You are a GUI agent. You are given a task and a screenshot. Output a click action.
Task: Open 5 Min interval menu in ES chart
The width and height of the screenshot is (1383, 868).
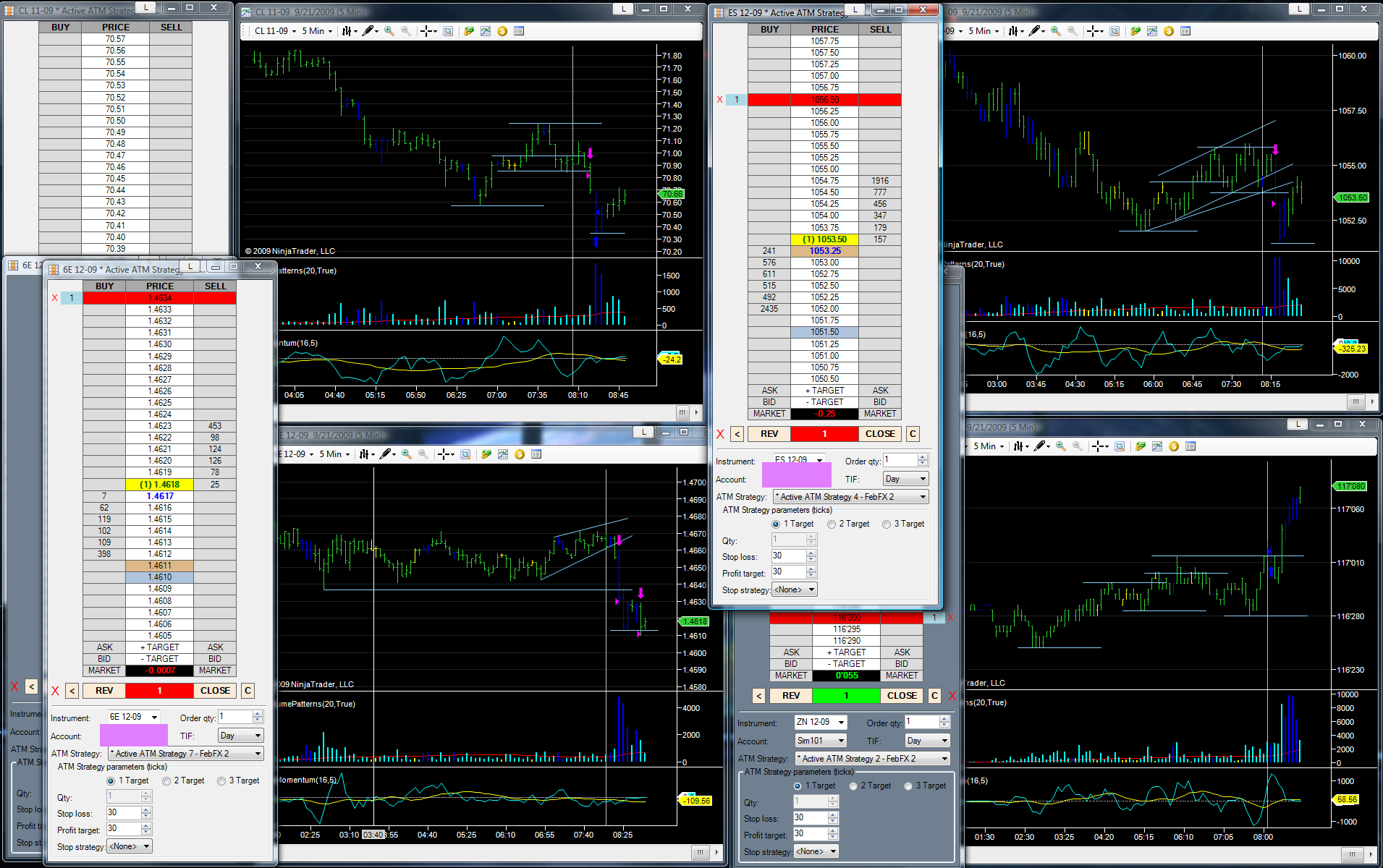(984, 31)
